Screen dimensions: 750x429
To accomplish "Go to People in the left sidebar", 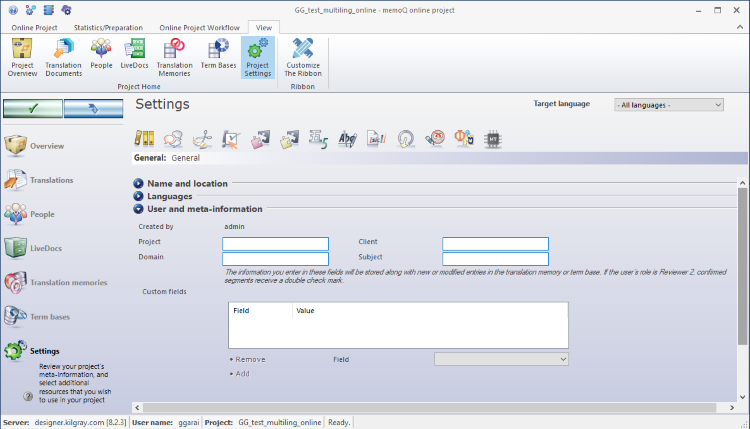I will tap(42, 213).
